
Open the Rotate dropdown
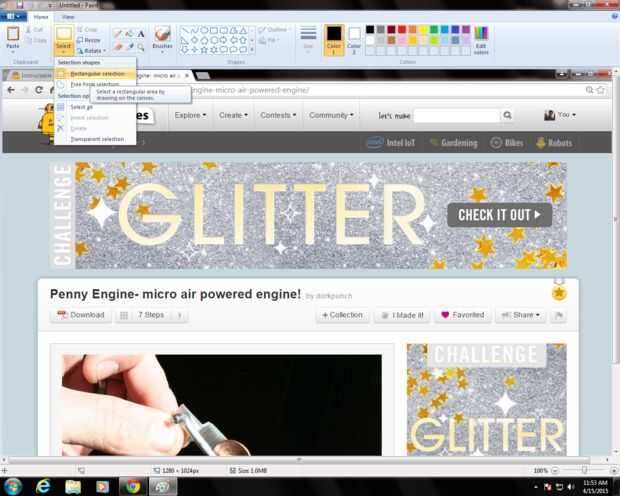[91, 51]
